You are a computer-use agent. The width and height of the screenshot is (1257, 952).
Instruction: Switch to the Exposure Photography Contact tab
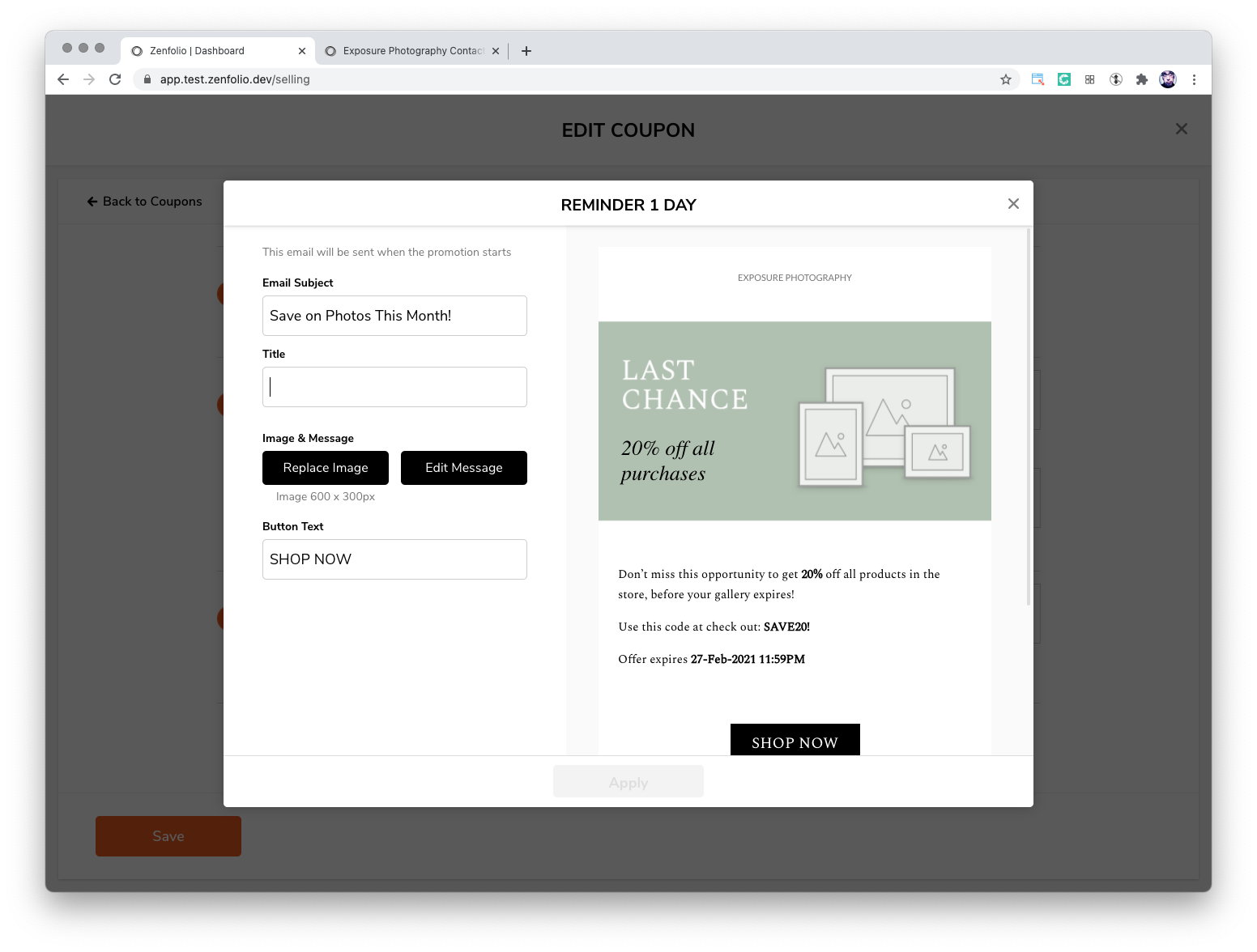point(409,50)
